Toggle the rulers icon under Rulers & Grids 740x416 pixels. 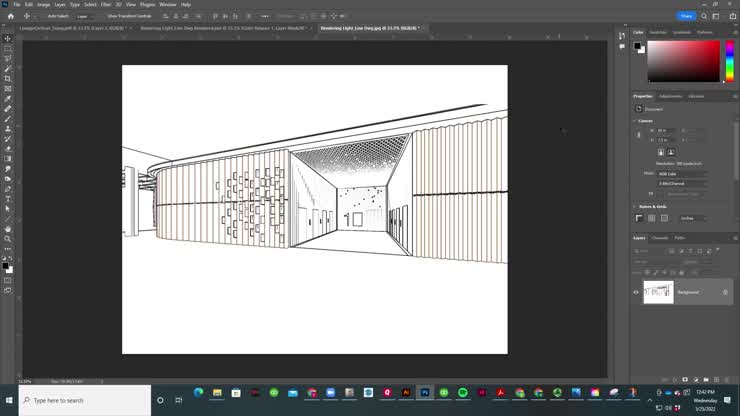[639, 218]
